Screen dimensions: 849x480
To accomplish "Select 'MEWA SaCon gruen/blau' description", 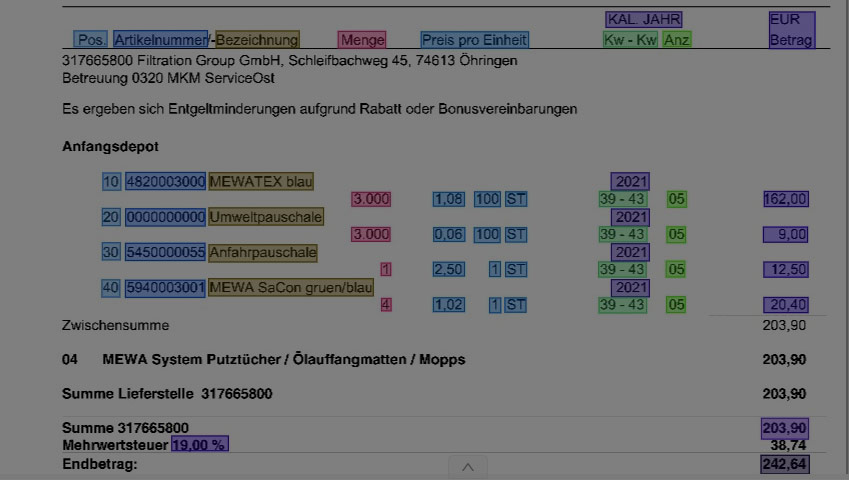I will click(x=291, y=288).
